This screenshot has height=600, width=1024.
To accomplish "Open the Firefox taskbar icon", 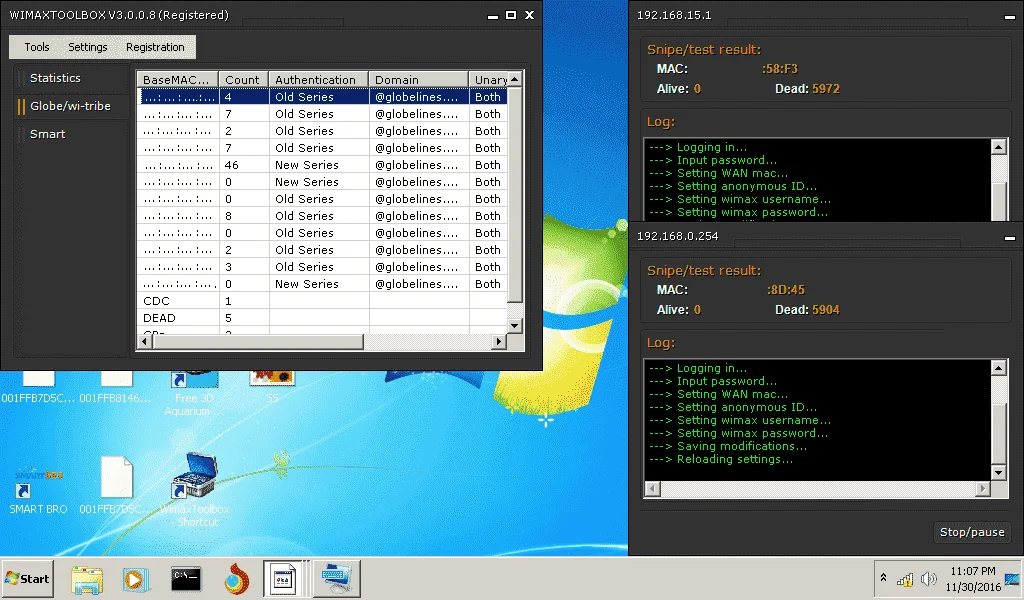I will click(236, 579).
